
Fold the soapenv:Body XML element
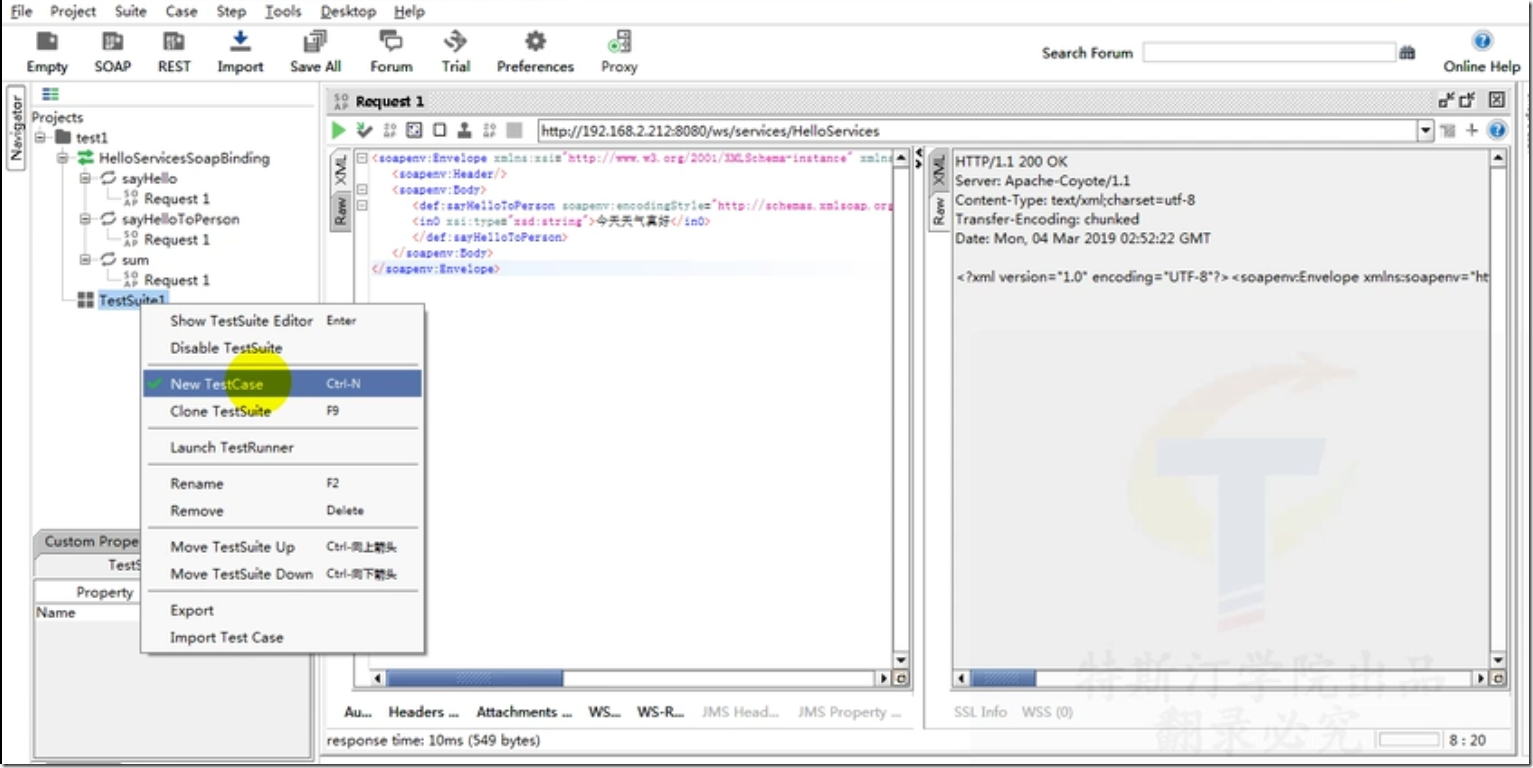click(361, 189)
